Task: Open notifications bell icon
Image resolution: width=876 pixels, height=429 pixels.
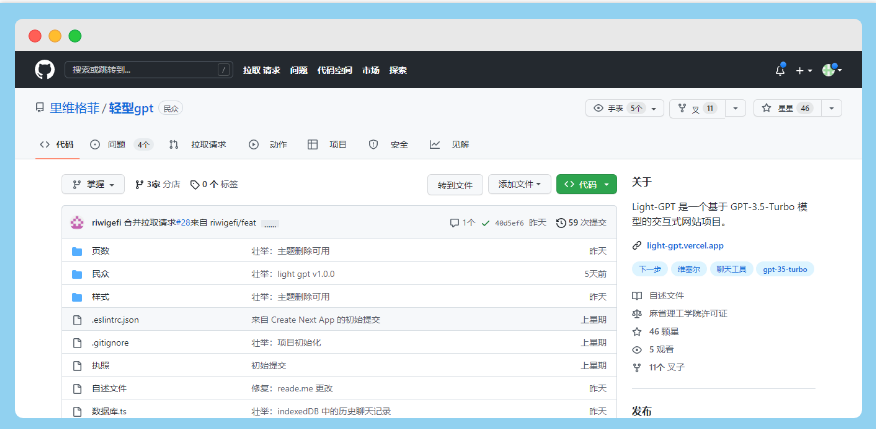Action: [x=780, y=70]
